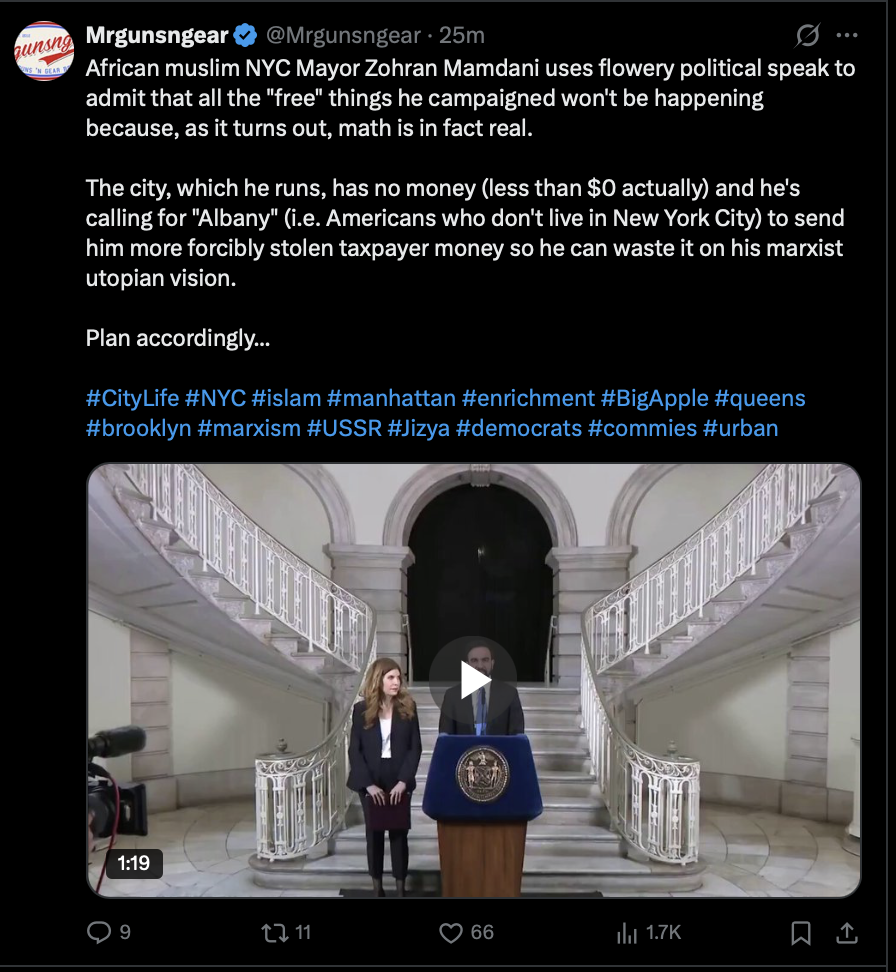Open the reply comments icon

coord(99,932)
